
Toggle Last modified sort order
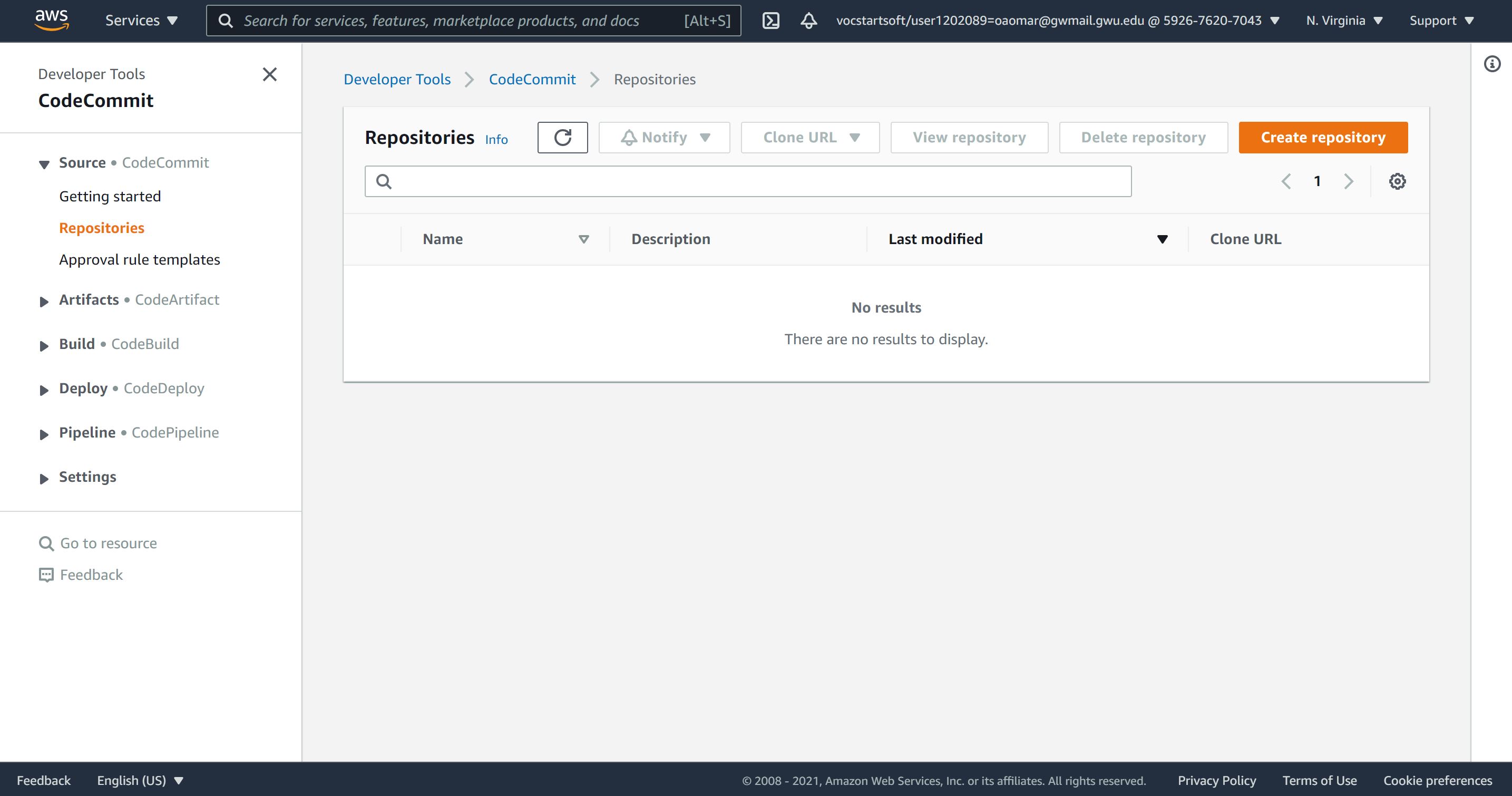[1162, 239]
